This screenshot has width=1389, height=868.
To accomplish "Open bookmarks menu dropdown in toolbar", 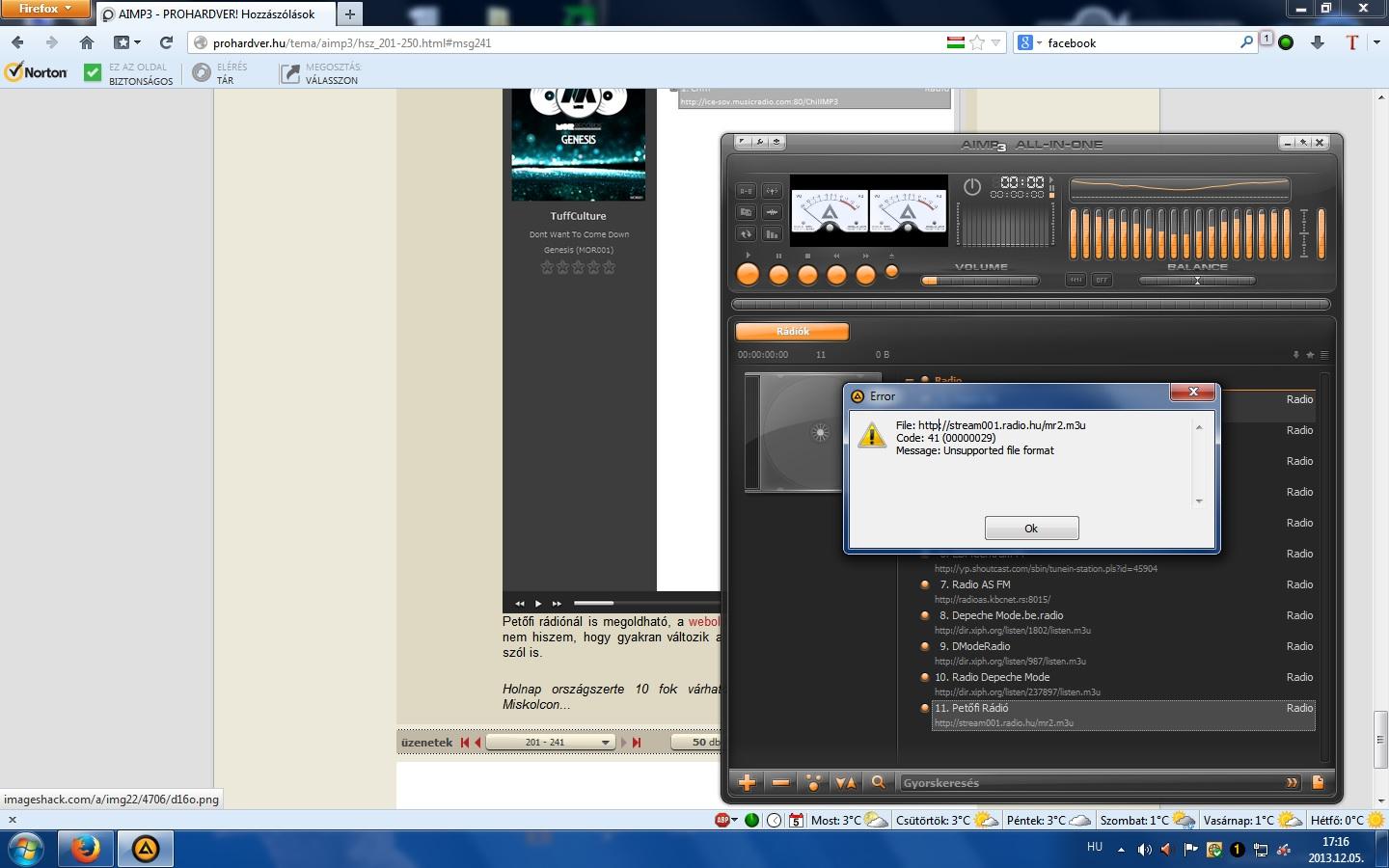I will click(x=127, y=42).
